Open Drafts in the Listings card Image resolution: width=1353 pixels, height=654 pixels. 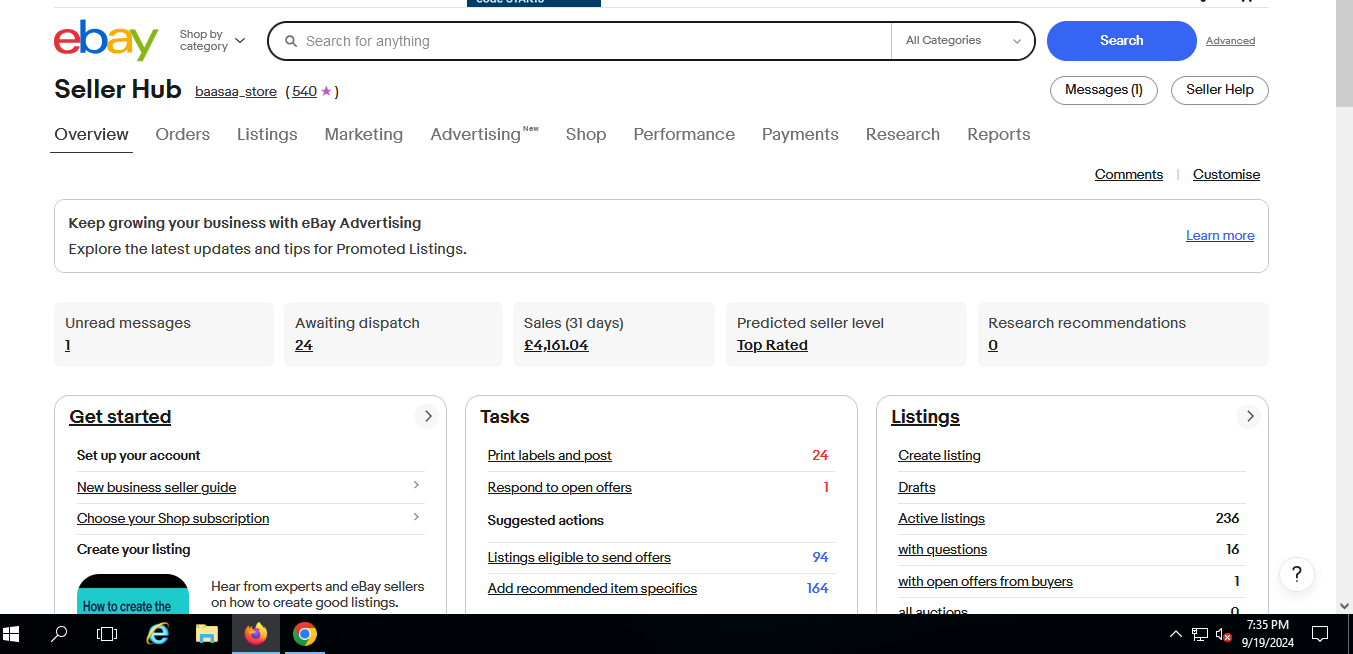click(917, 488)
